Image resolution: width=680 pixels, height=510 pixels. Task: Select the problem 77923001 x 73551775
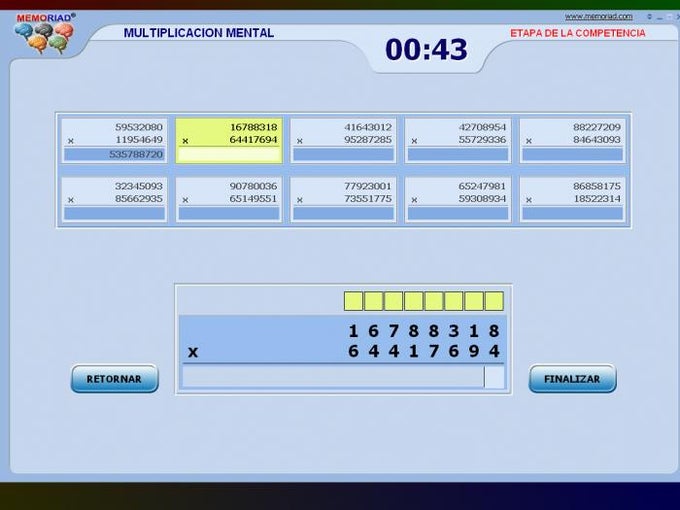pyautogui.click(x=343, y=199)
